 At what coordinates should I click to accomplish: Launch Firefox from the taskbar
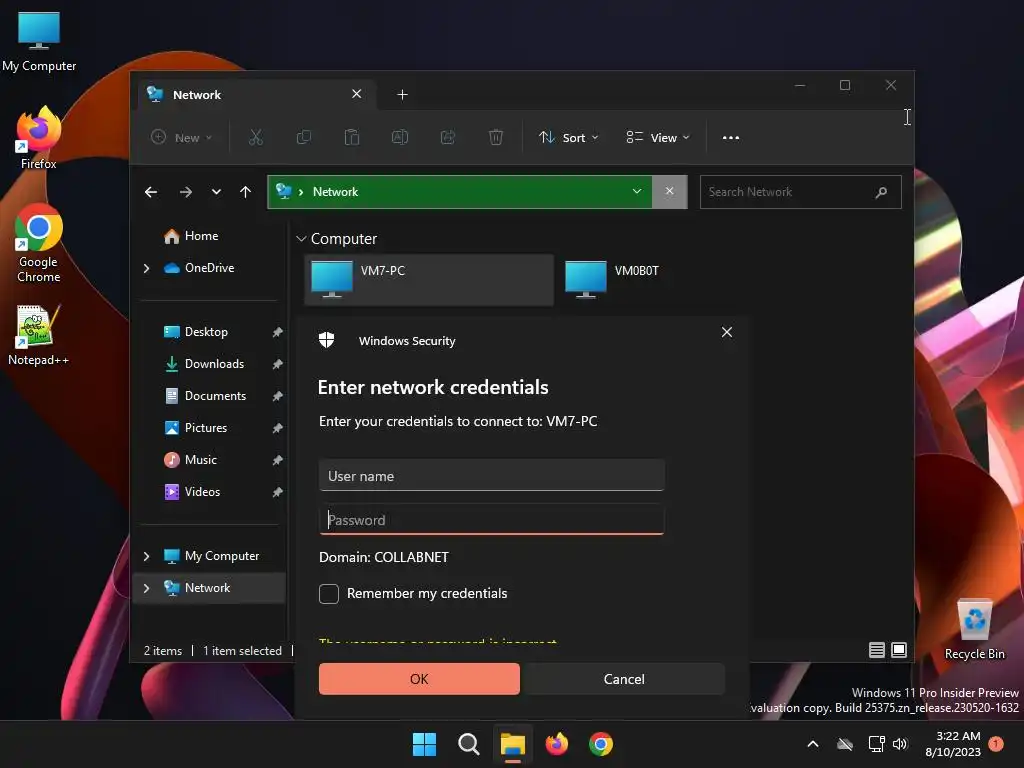[556, 744]
